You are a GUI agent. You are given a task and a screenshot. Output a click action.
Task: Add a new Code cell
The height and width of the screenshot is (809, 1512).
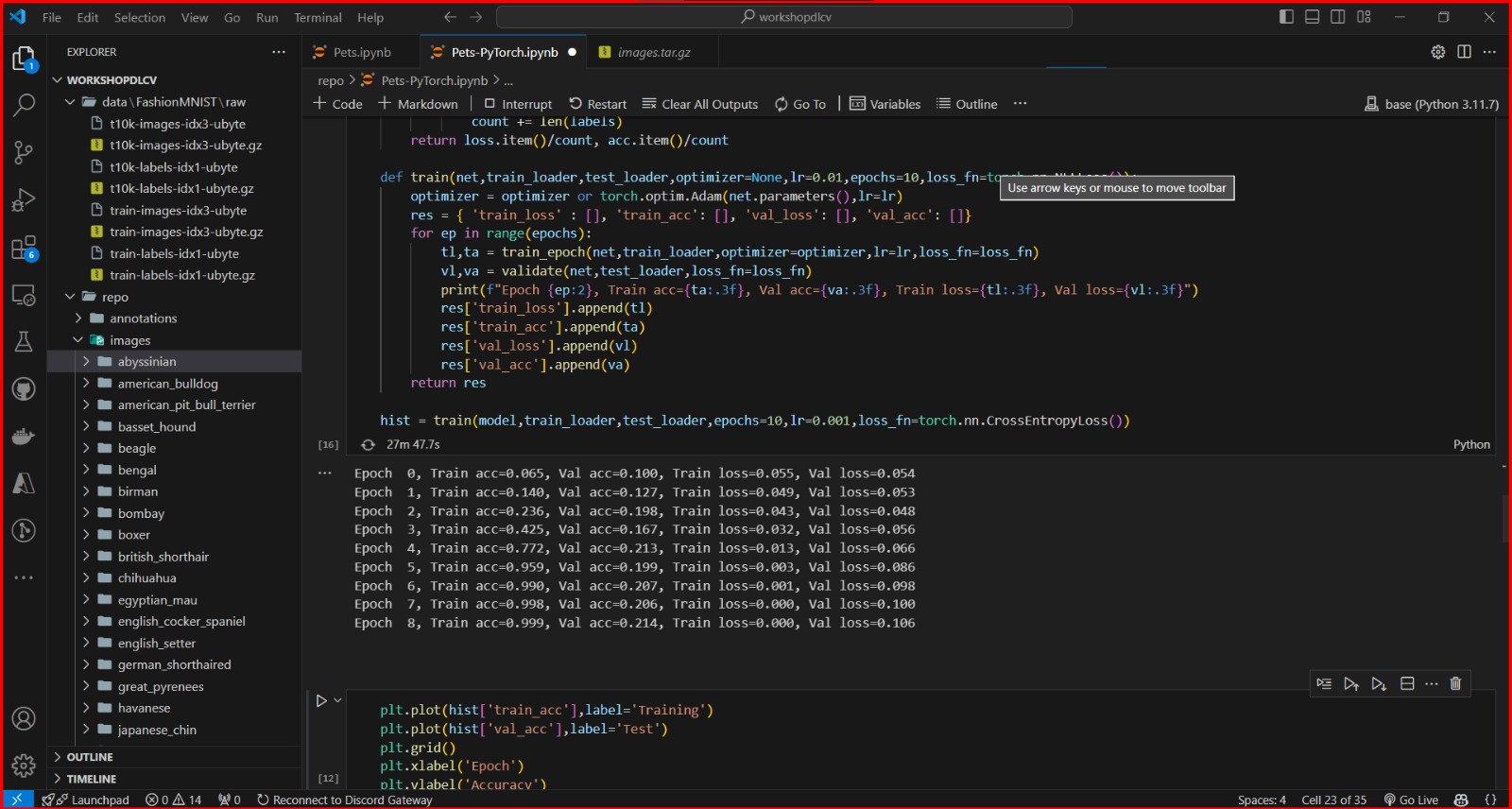coord(338,104)
